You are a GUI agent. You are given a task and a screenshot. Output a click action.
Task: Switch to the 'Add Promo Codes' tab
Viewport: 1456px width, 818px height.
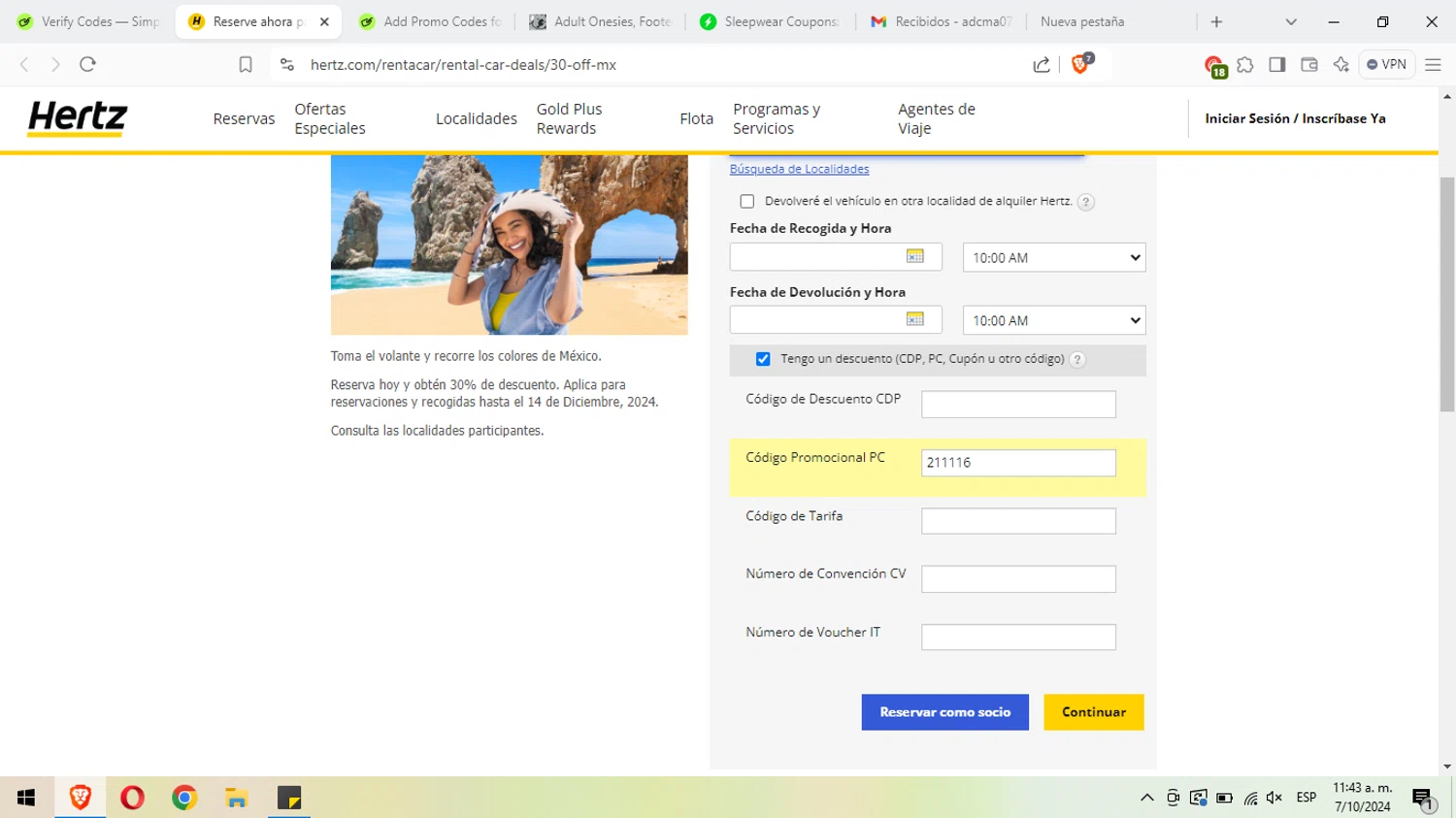coord(430,21)
